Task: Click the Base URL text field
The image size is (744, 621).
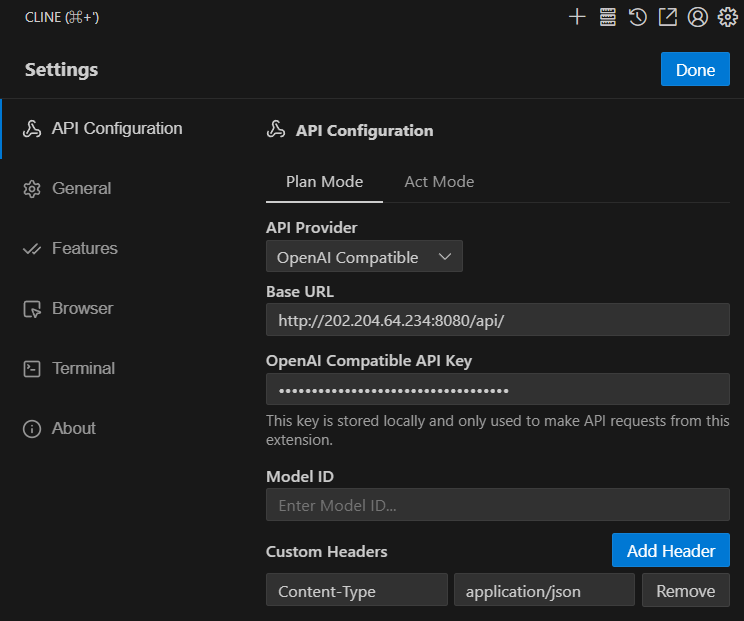Action: (497, 320)
